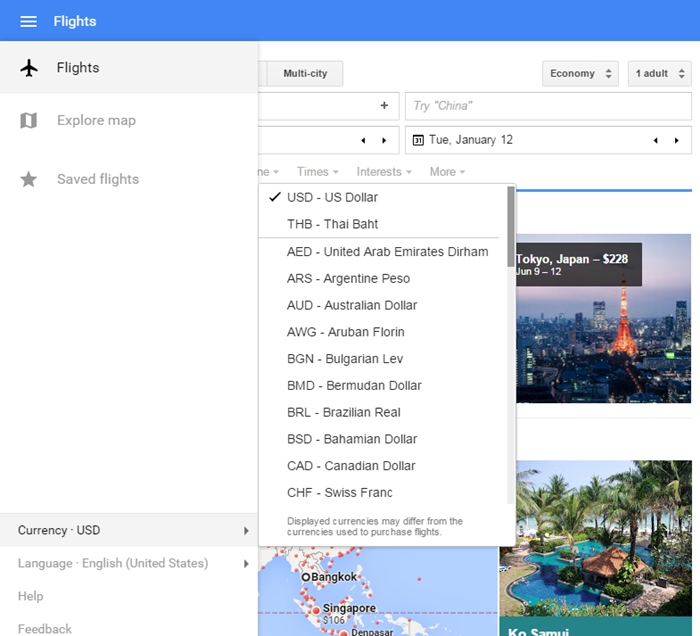
Task: Go to next day for Tue, January 12
Action: [677, 141]
